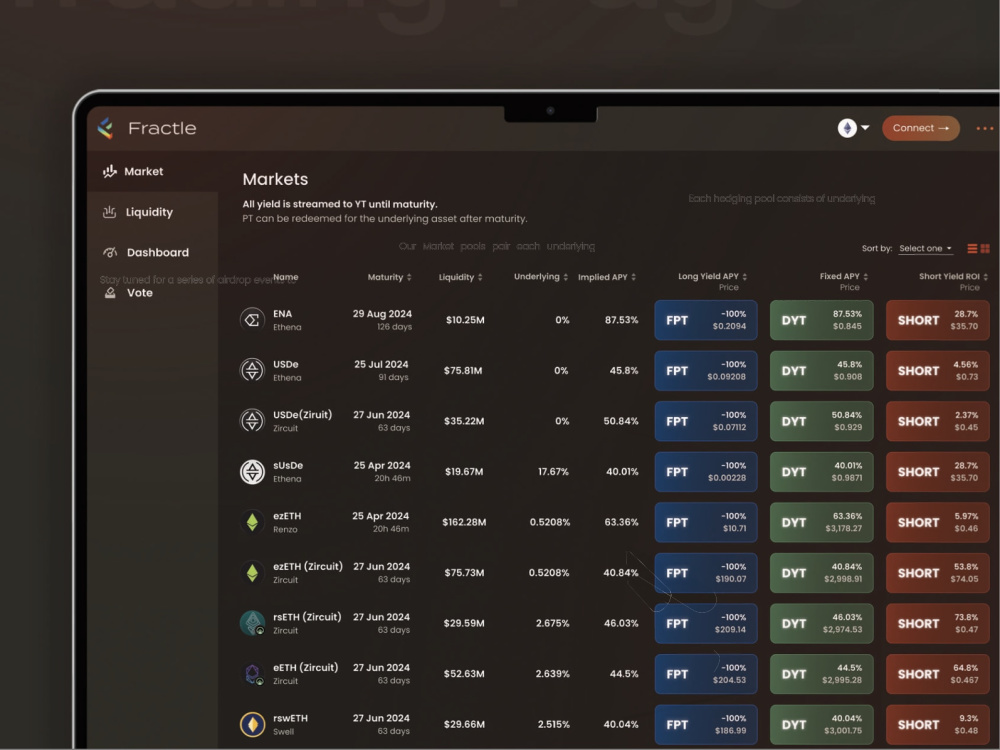Viewport: 1000px width, 750px height.
Task: Switch to list view layout icon
Action: (x=972, y=248)
